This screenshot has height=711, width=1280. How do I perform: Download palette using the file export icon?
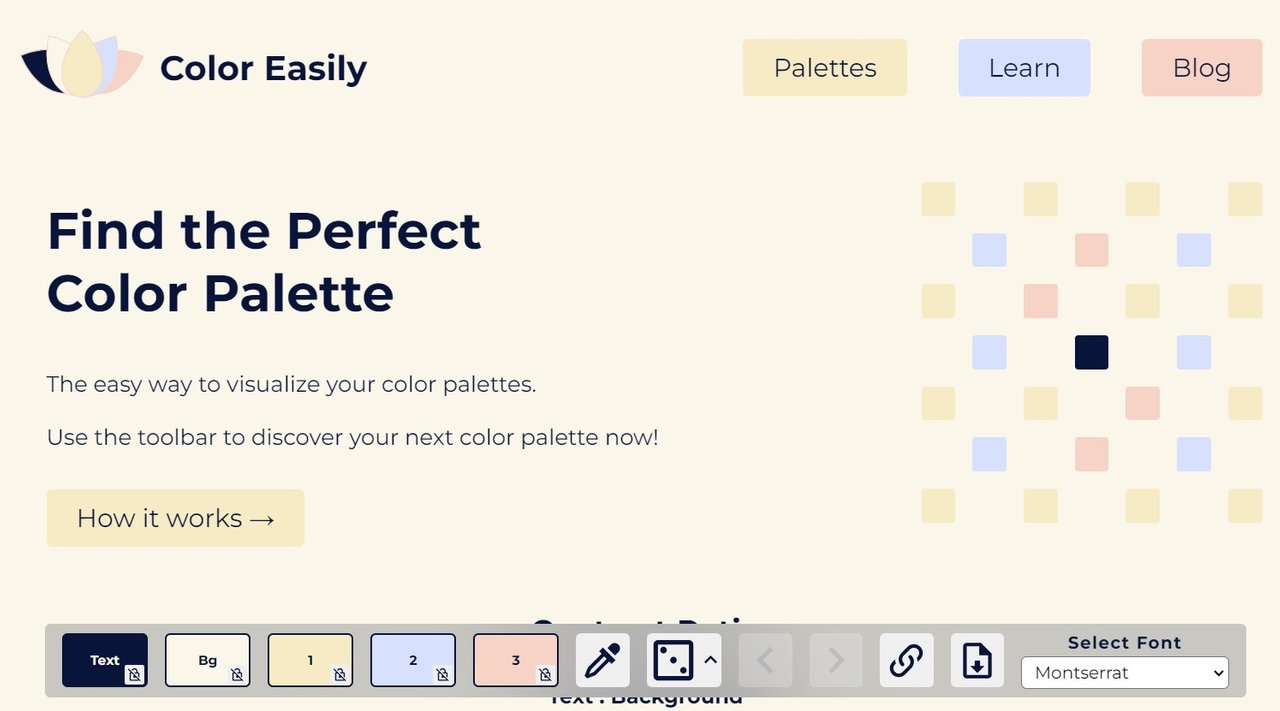[977, 660]
